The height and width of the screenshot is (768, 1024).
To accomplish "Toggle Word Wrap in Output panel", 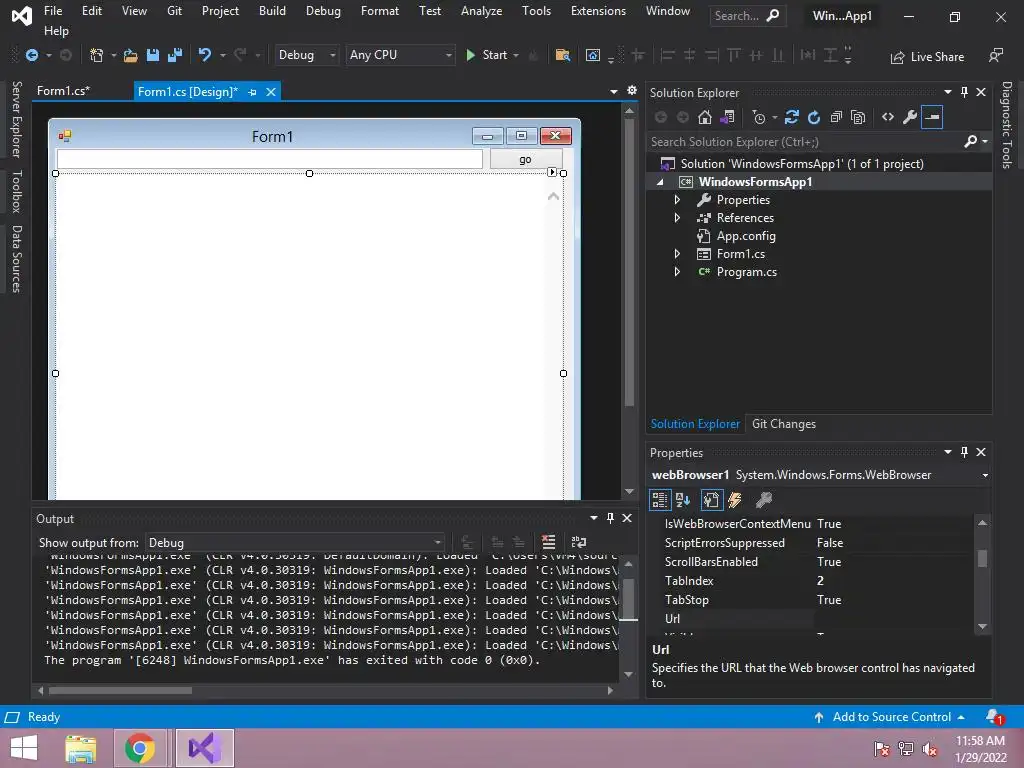I will (579, 542).
